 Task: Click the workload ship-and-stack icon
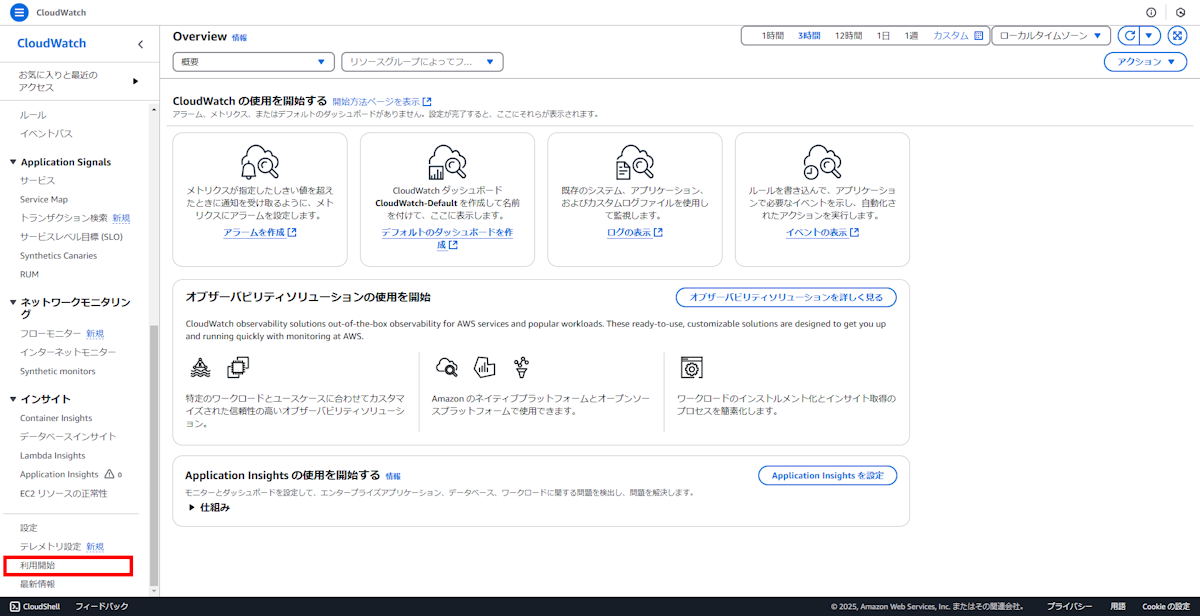point(219,368)
